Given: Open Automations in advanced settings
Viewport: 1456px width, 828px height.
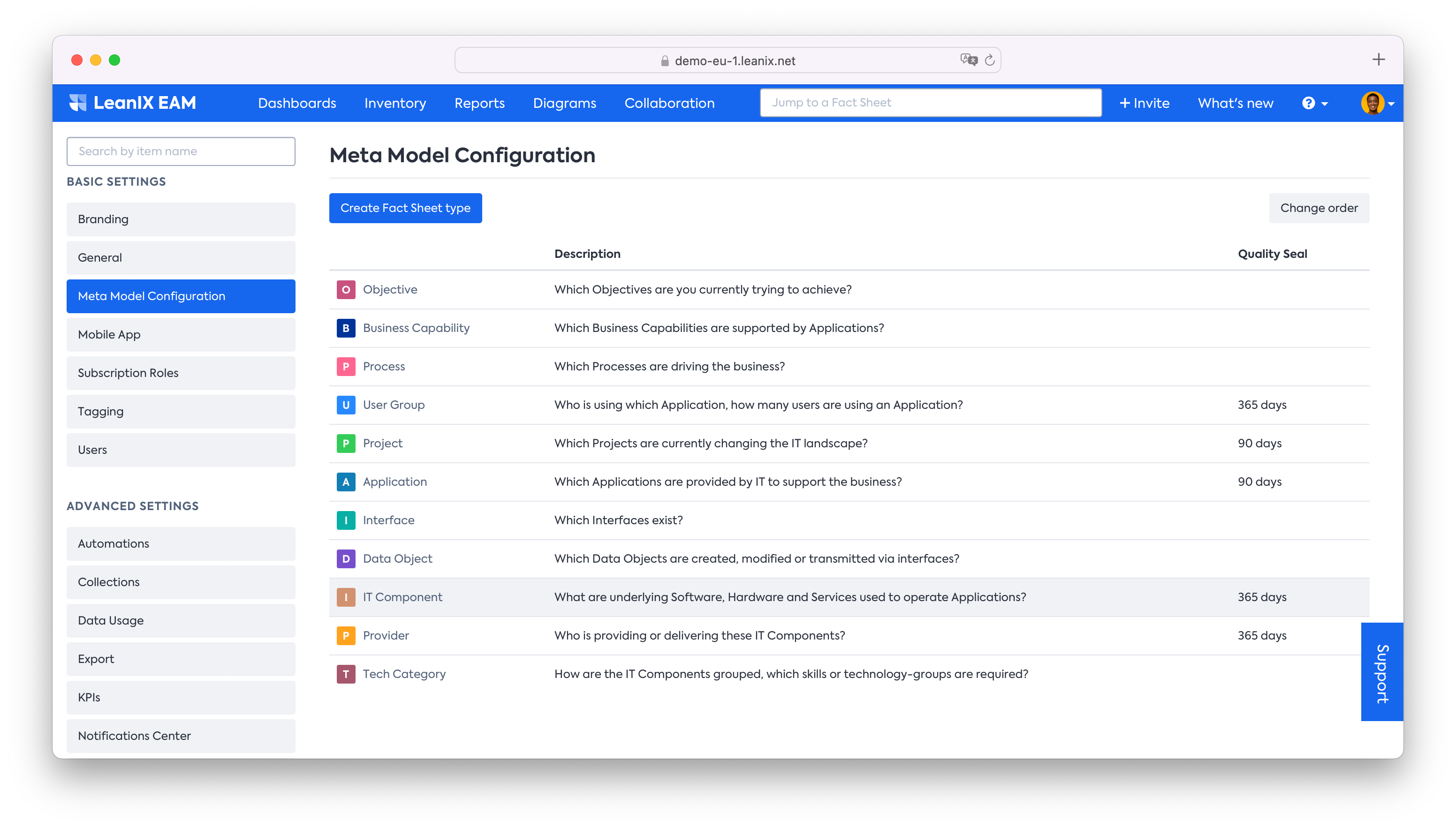Looking at the screenshot, I should [x=181, y=544].
